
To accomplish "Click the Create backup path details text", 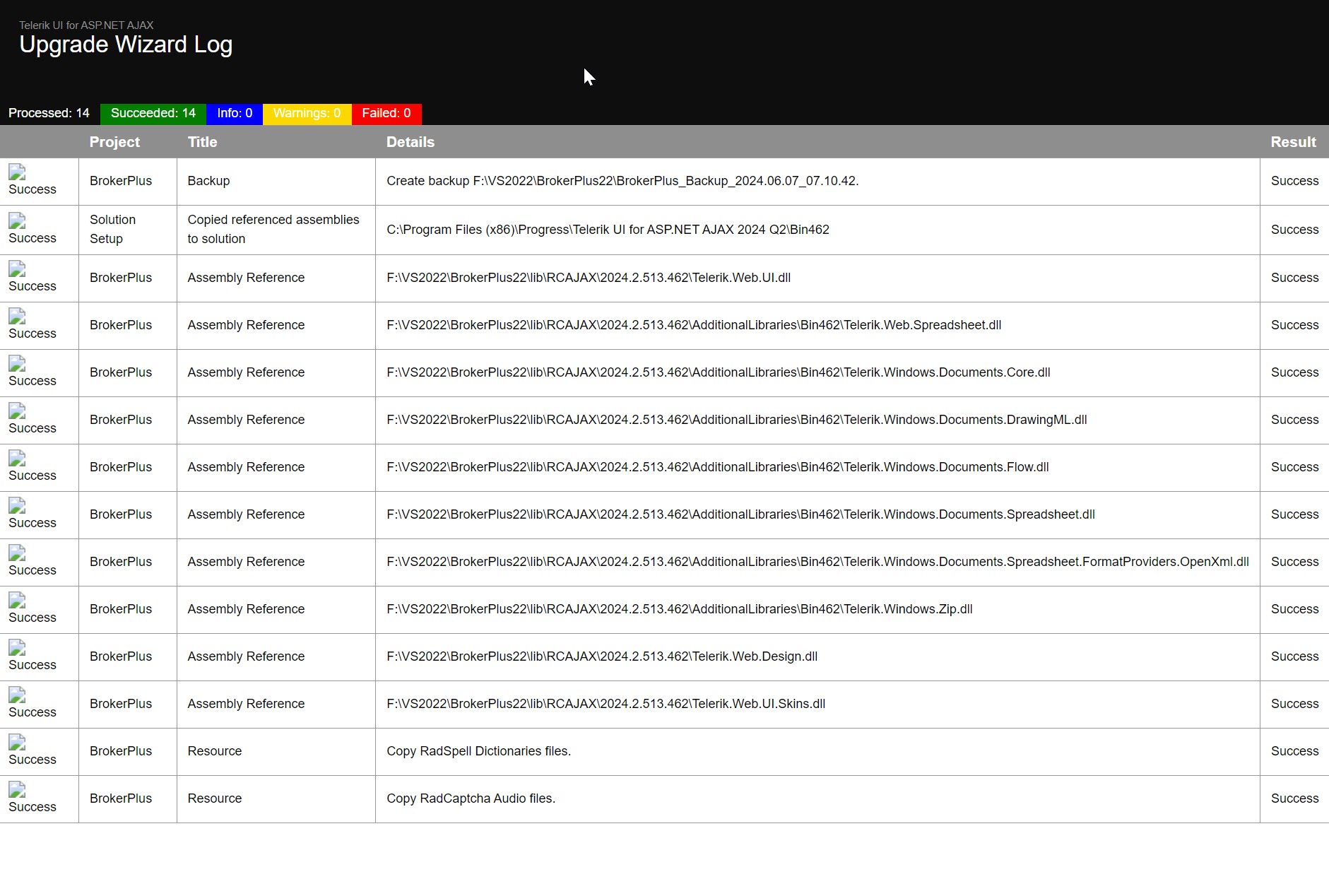I will tap(622, 181).
